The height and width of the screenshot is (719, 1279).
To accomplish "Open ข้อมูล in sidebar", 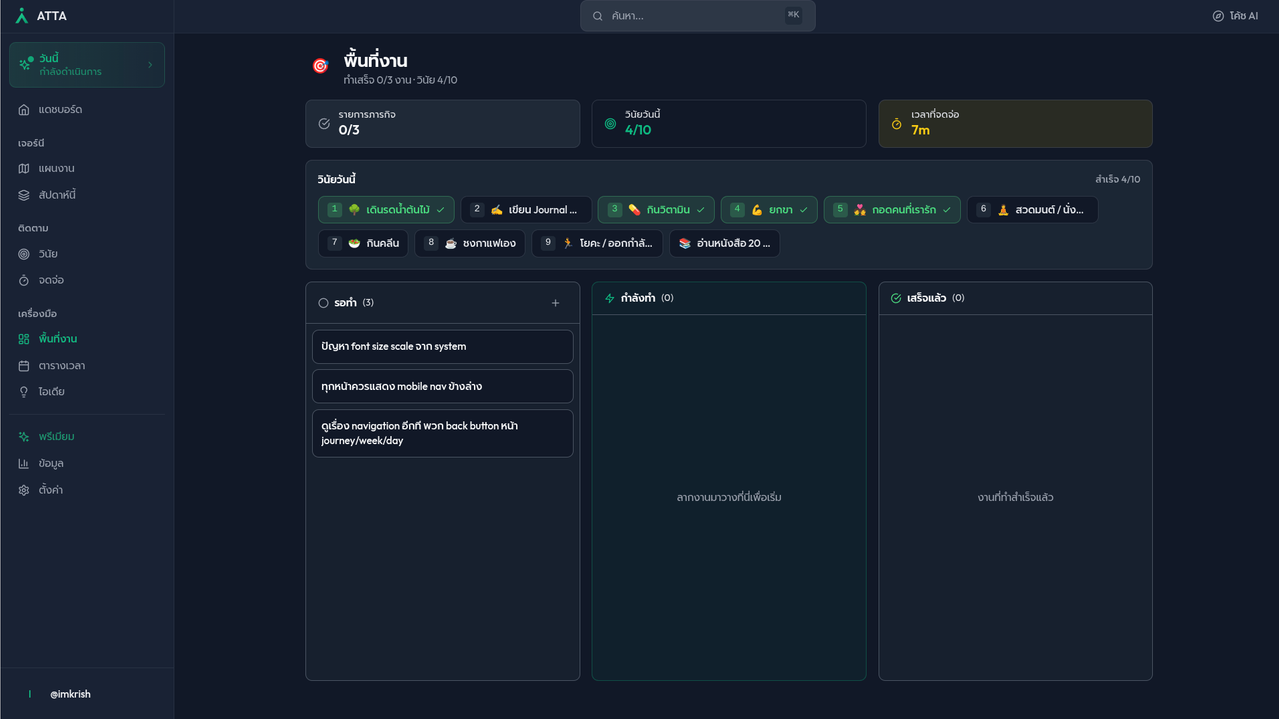I will (x=87, y=464).
